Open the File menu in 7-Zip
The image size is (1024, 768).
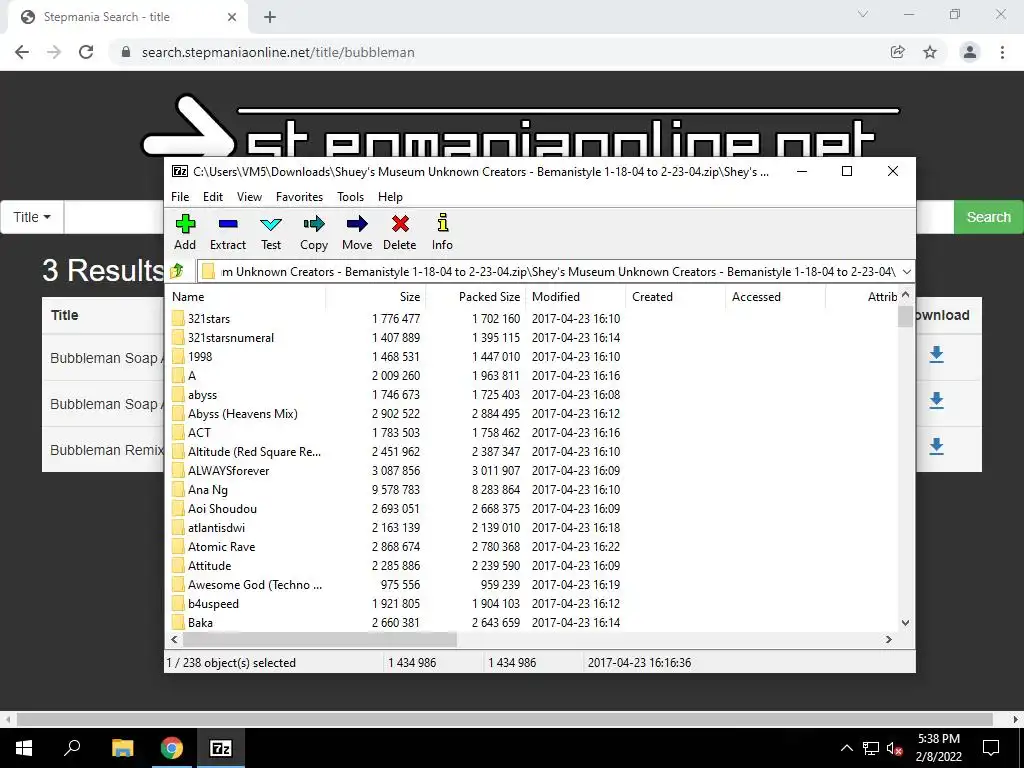click(x=180, y=197)
